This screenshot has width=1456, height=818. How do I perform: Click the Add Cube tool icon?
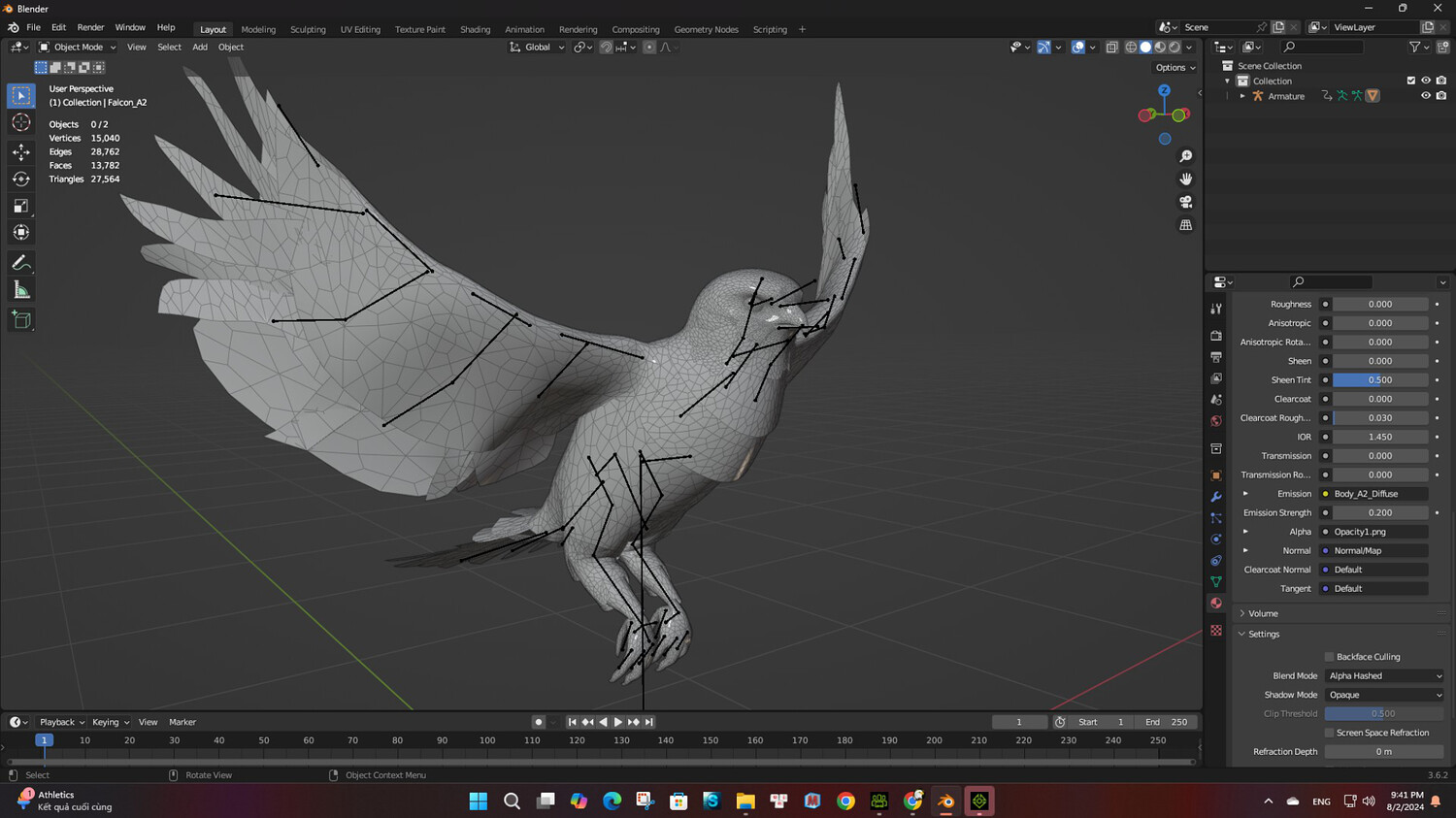[21, 320]
